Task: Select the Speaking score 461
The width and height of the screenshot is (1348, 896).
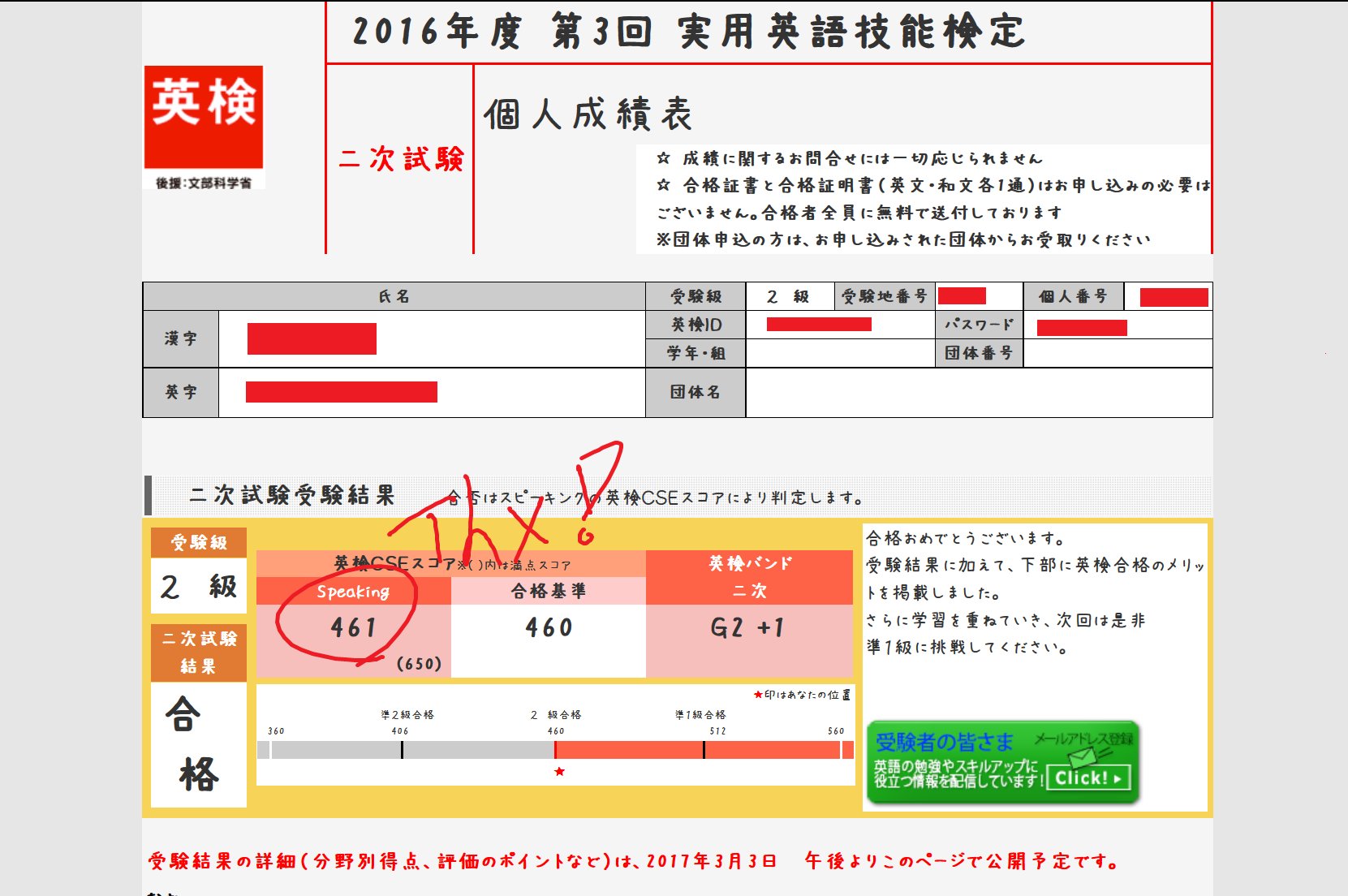Action: point(354,627)
